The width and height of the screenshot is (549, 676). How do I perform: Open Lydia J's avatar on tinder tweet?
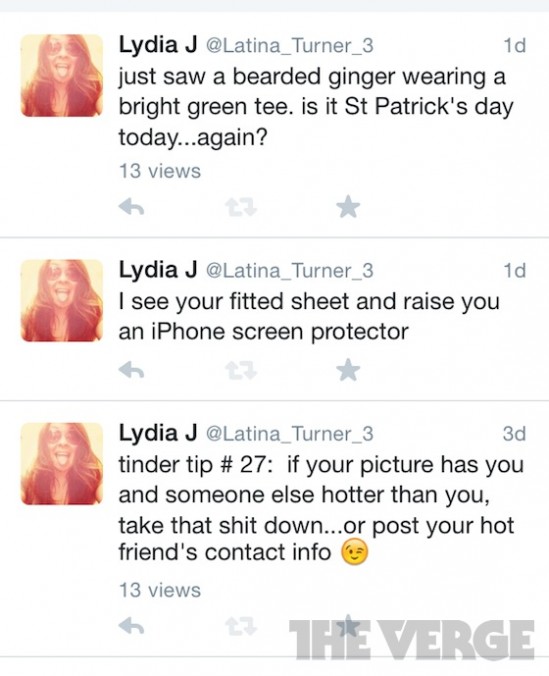click(62, 463)
